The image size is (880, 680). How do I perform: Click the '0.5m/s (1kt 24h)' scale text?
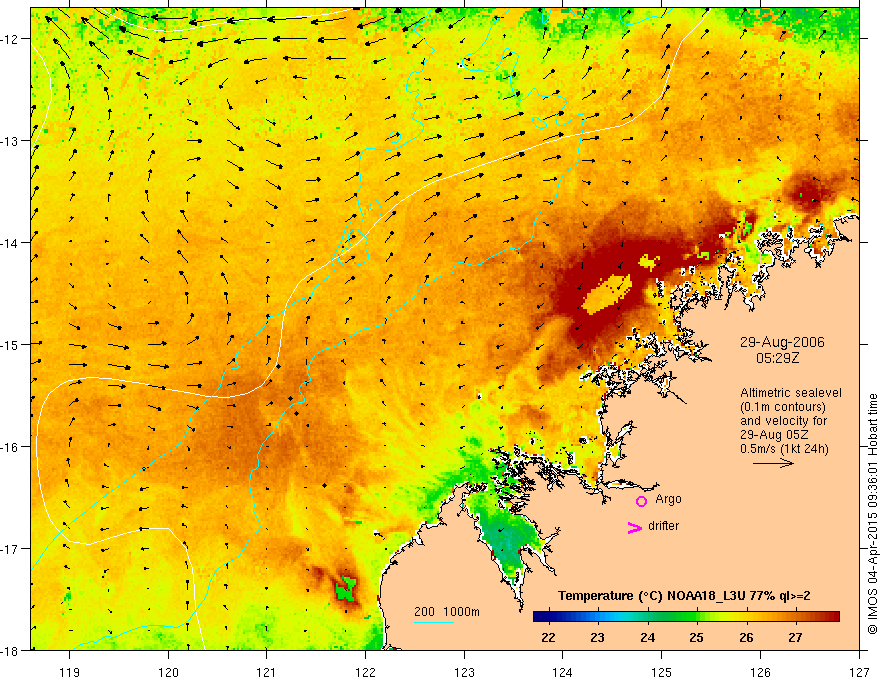784,449
